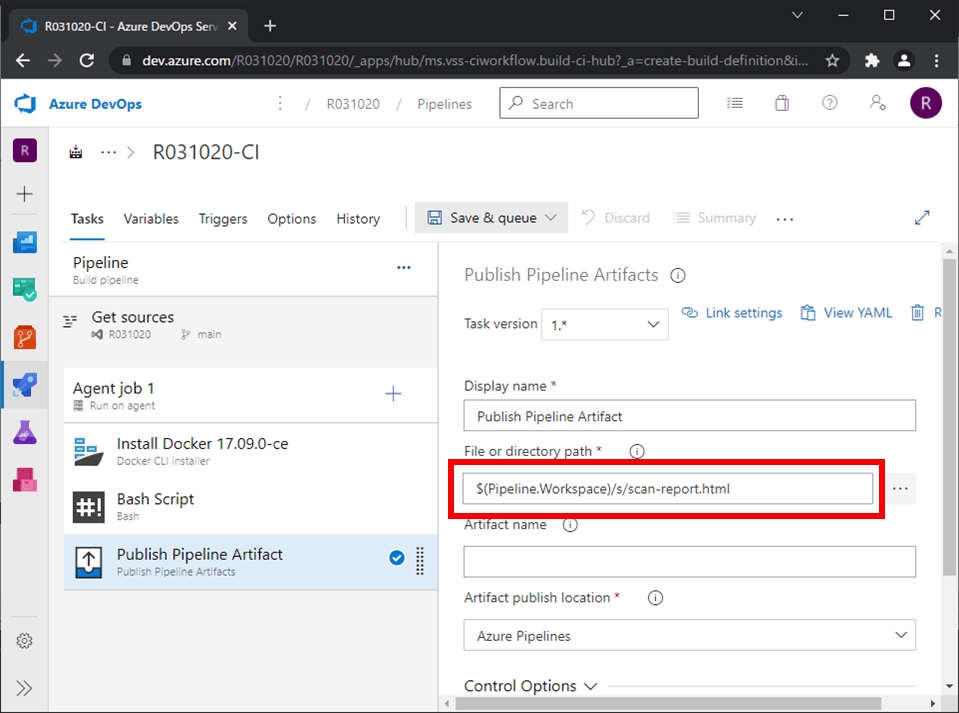Image resolution: width=959 pixels, height=713 pixels.
Task: Switch to the Options tab
Action: [x=292, y=219]
